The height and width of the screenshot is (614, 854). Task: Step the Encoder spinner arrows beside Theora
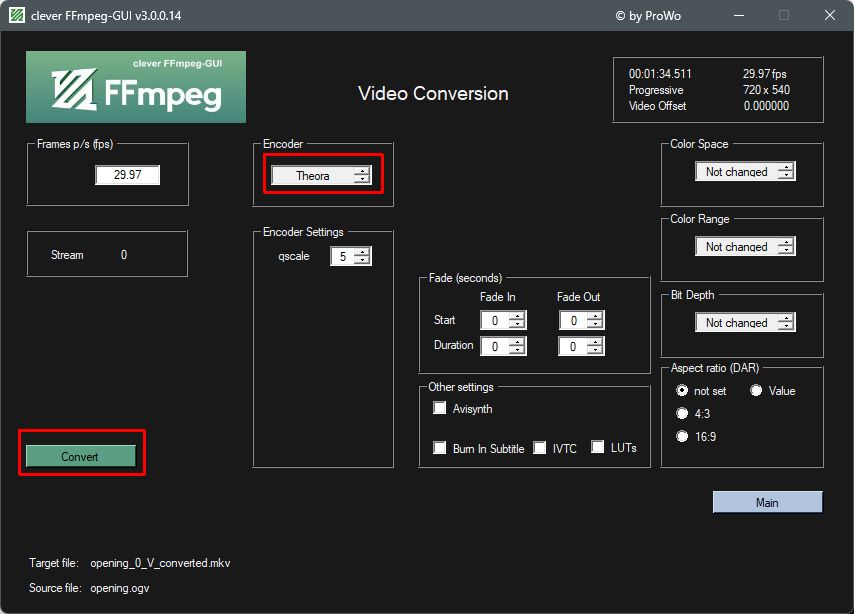(x=362, y=175)
